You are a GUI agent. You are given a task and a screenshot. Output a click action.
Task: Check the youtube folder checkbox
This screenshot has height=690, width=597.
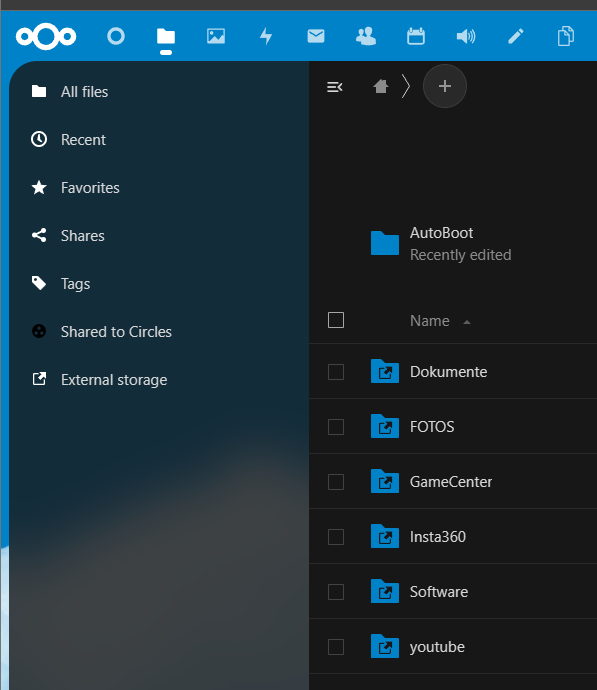(336, 647)
